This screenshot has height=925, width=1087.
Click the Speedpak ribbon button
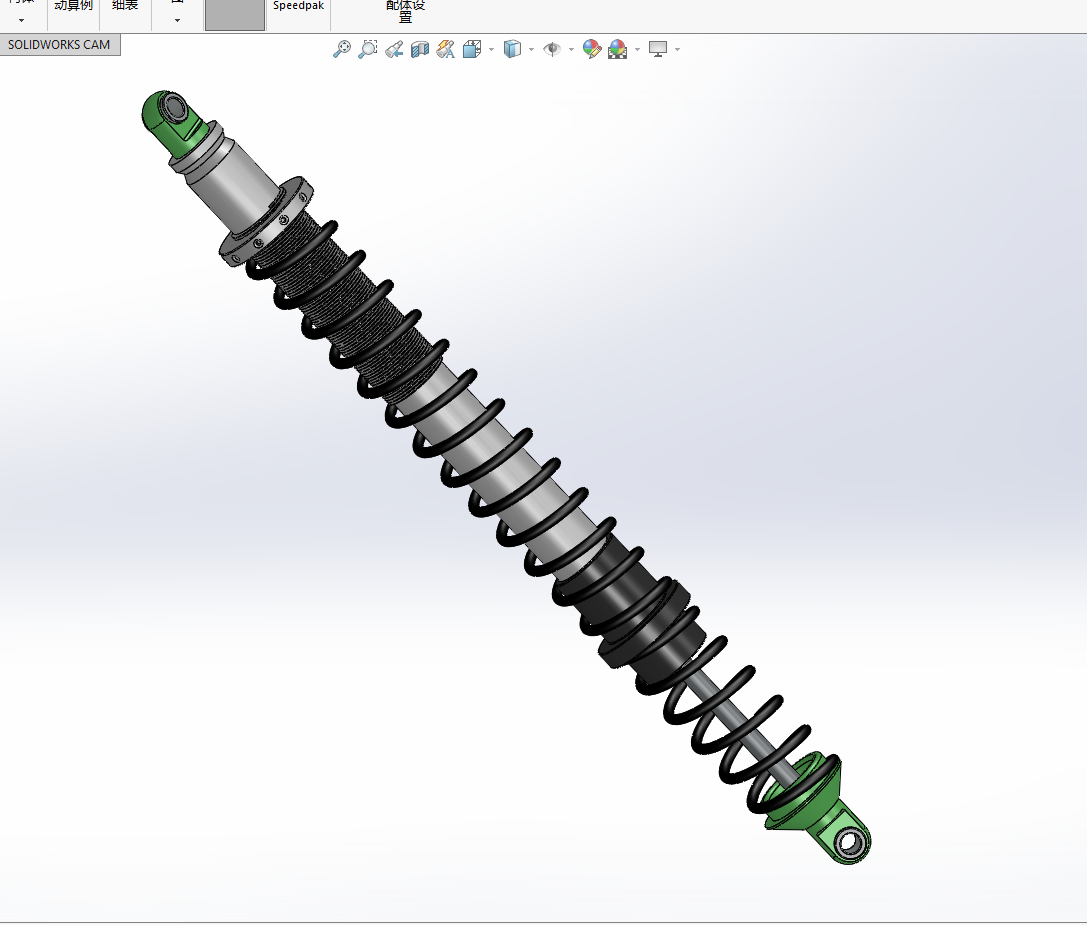(x=298, y=6)
